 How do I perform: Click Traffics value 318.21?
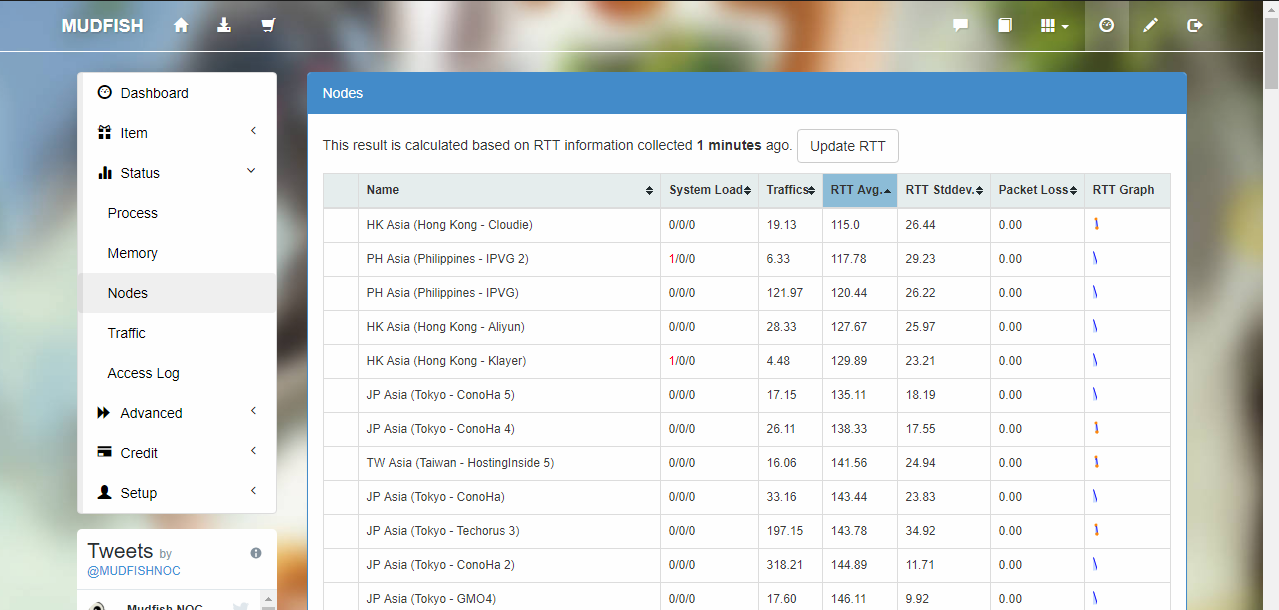785,565
